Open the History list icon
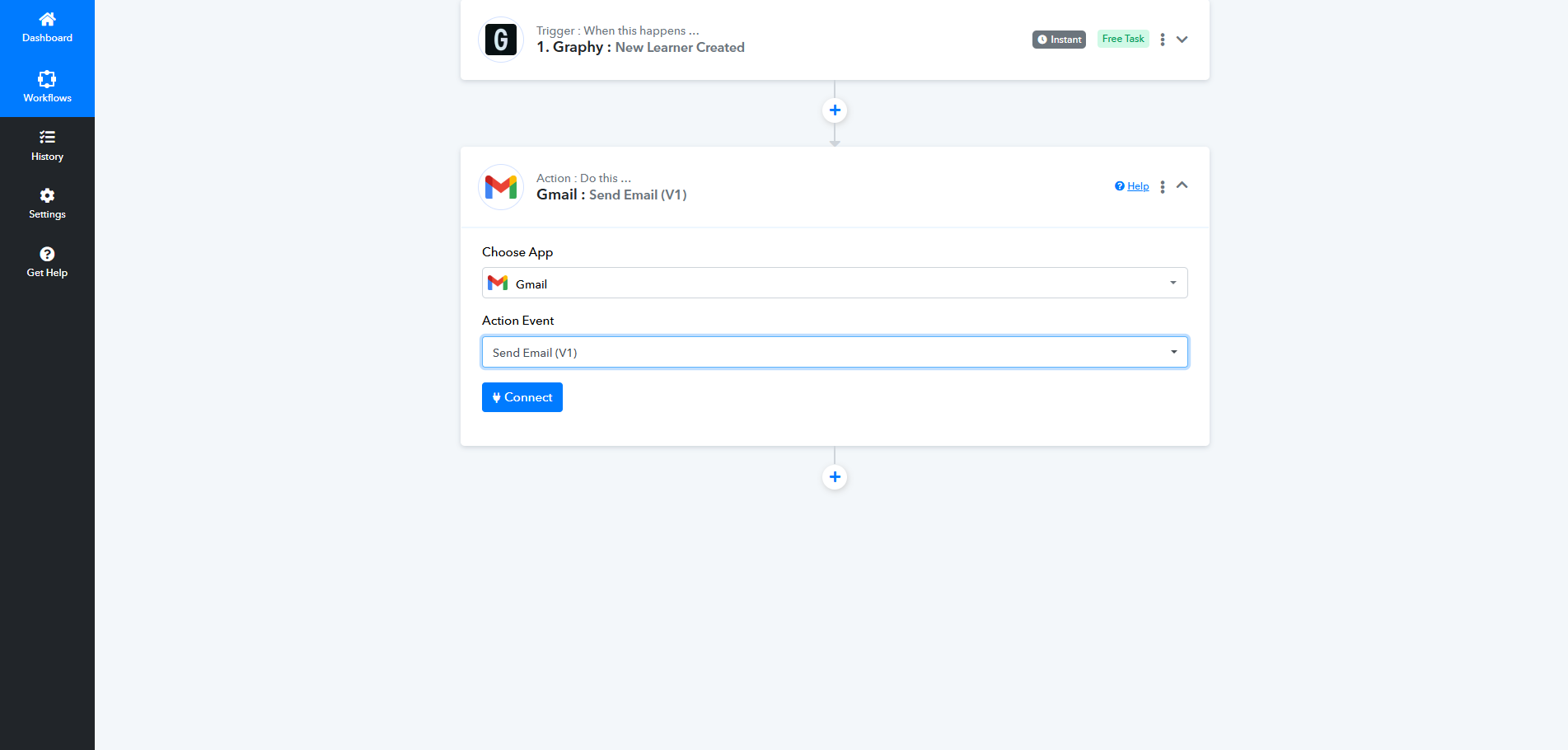This screenshot has width=1568, height=750. click(47, 138)
